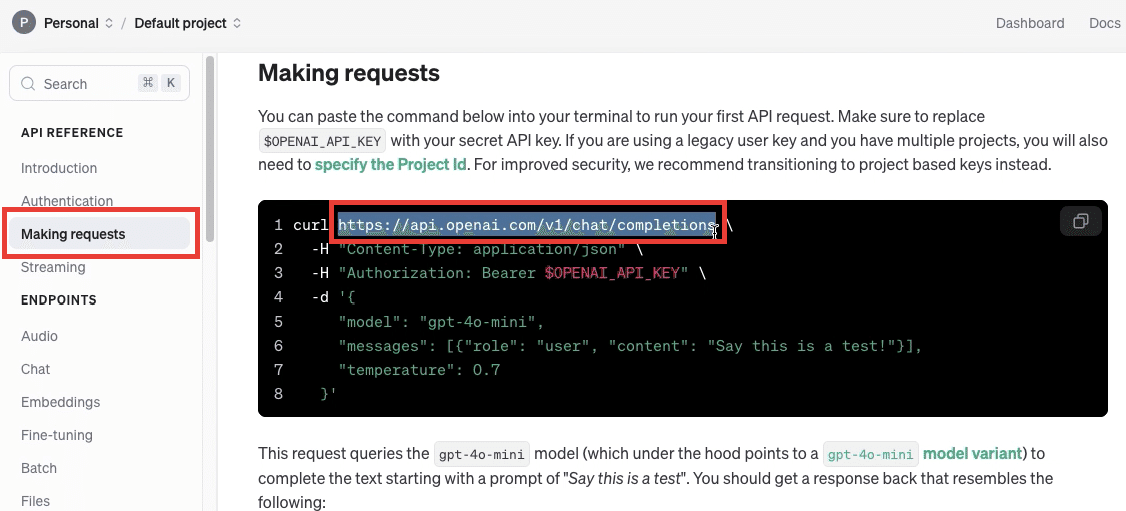Open Docs in the top navigation
1126x511 pixels.
click(1104, 23)
